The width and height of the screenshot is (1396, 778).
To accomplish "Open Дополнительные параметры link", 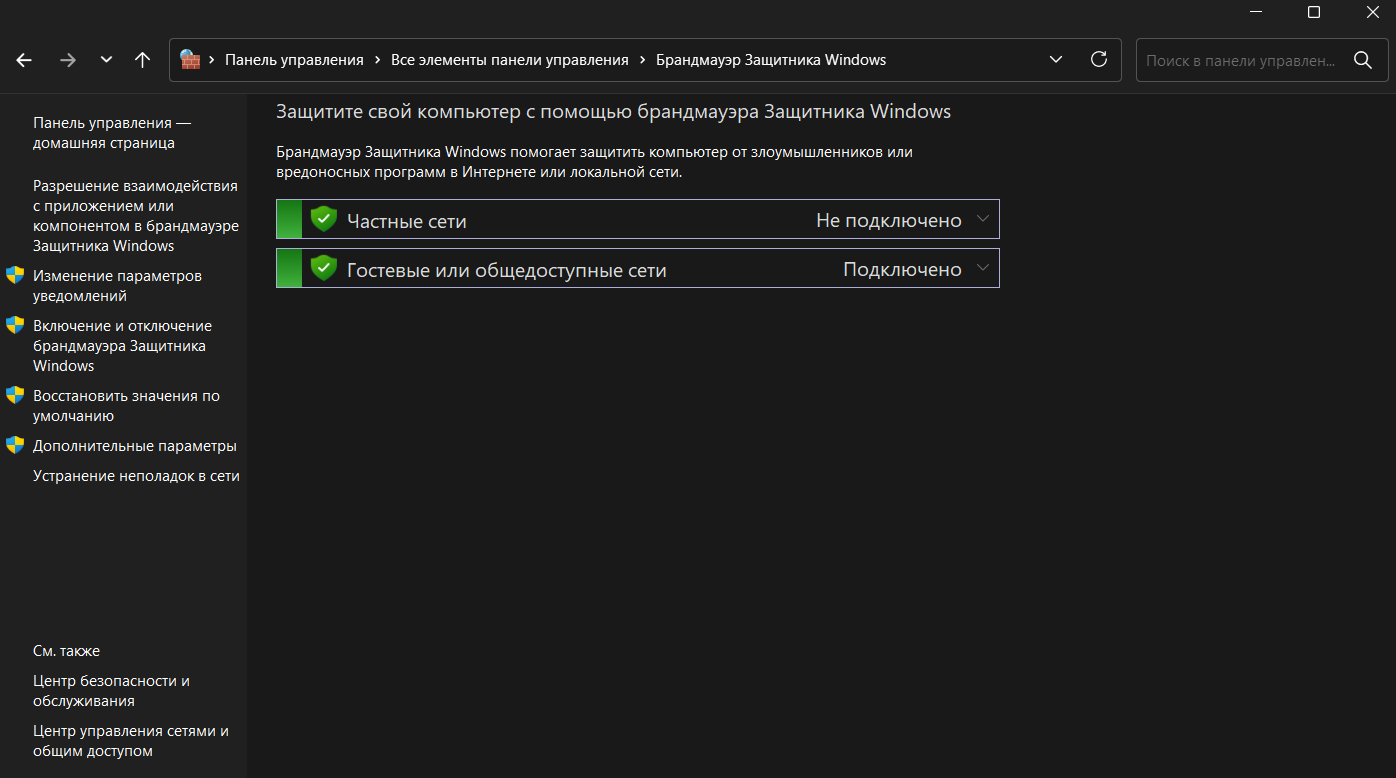I will (135, 446).
